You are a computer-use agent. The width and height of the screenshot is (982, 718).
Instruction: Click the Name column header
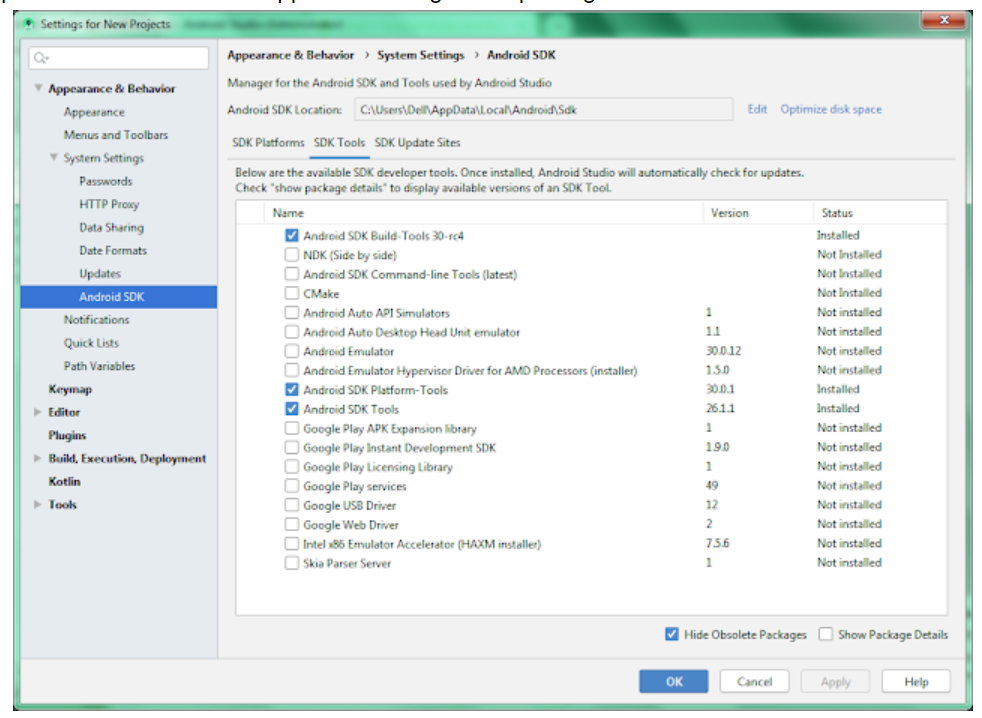click(288, 213)
